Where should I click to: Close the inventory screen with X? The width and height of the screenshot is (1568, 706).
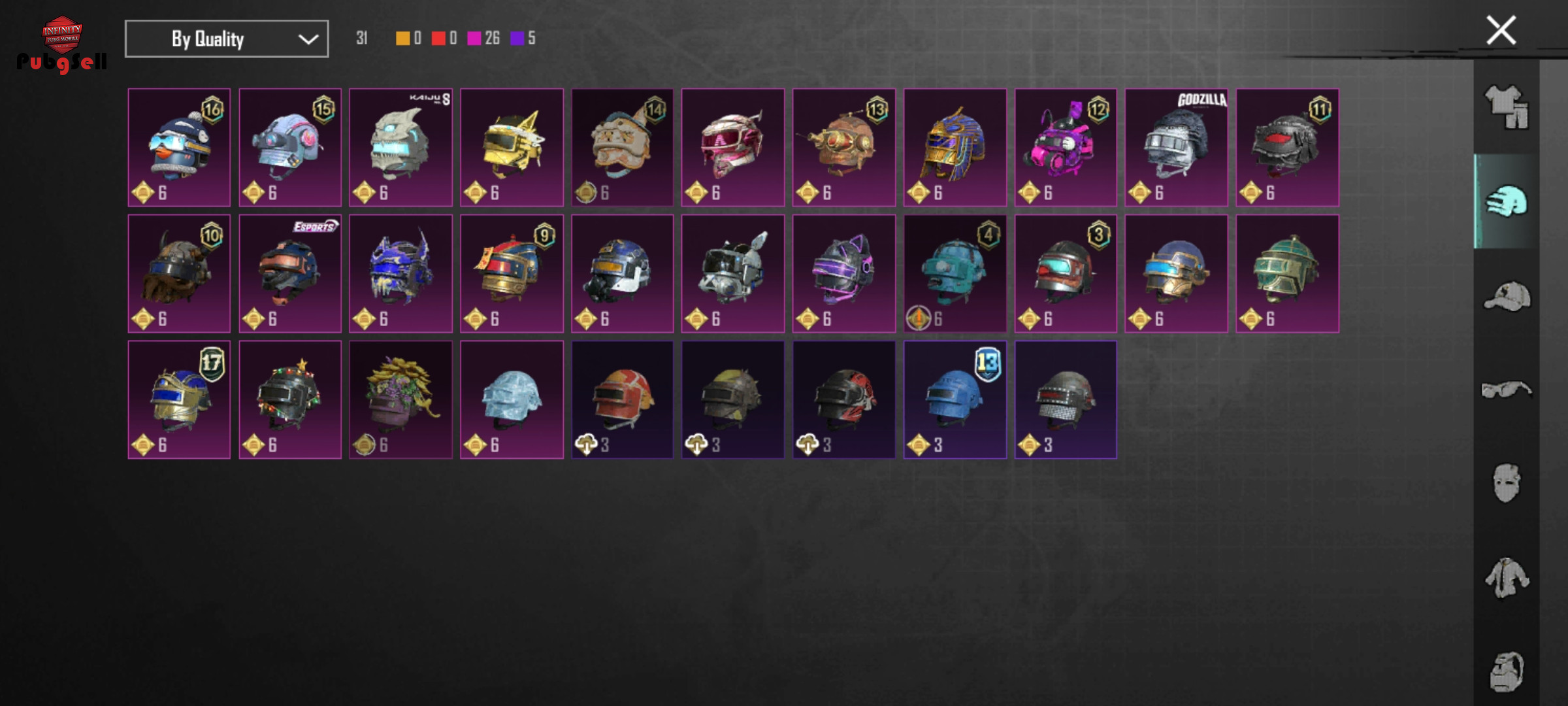(1501, 31)
